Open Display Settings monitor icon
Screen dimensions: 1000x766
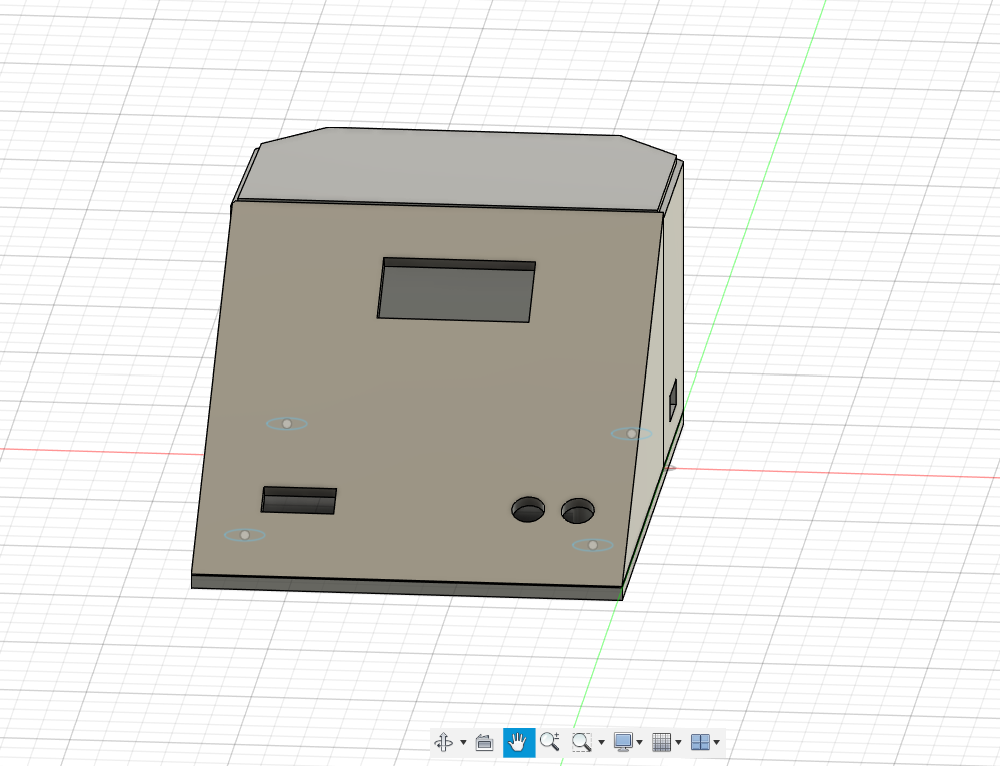coord(623,742)
